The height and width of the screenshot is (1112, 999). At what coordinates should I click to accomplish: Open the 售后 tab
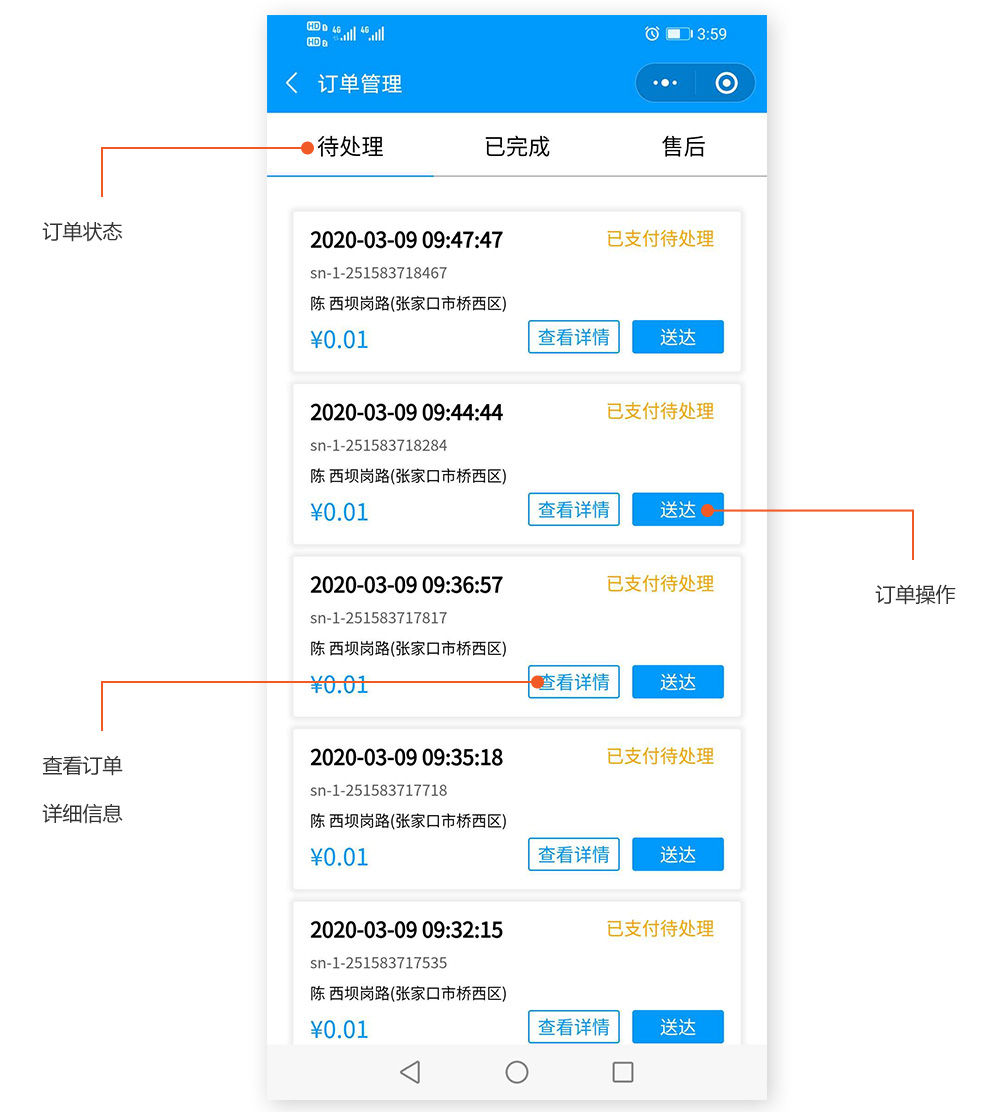[x=683, y=147]
